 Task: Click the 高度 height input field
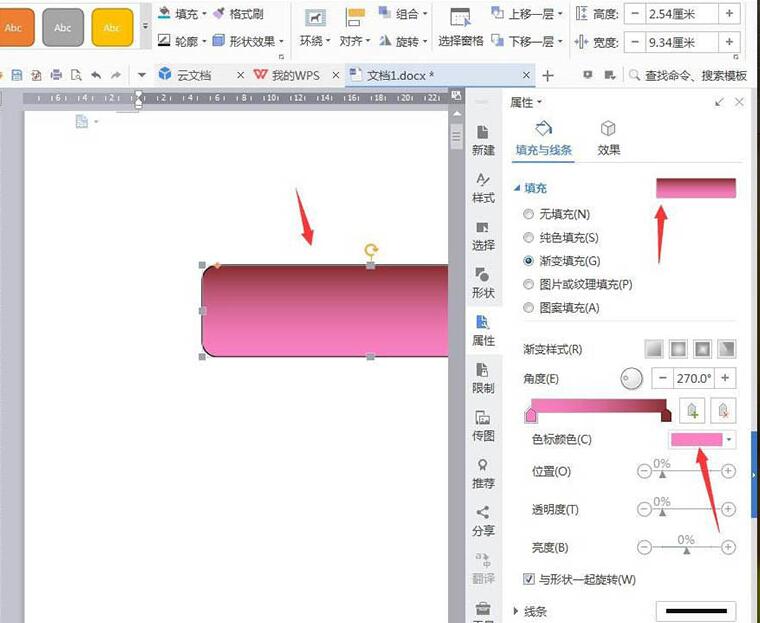pyautogui.click(x=682, y=14)
